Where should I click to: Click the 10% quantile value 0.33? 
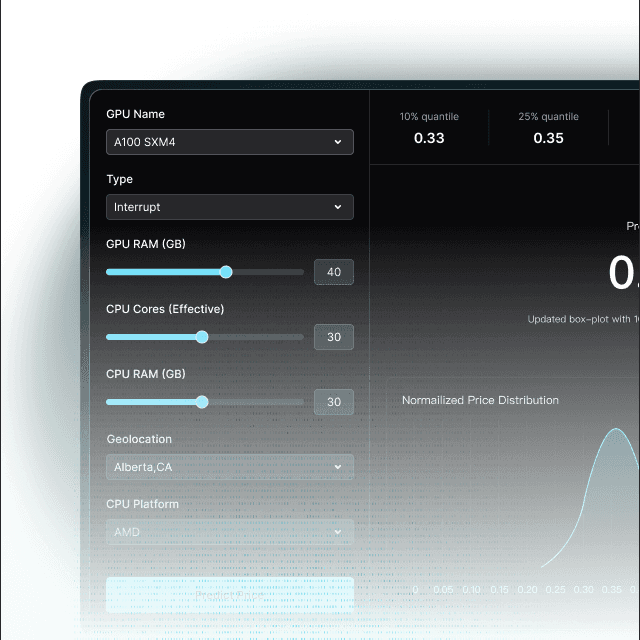pos(429,138)
